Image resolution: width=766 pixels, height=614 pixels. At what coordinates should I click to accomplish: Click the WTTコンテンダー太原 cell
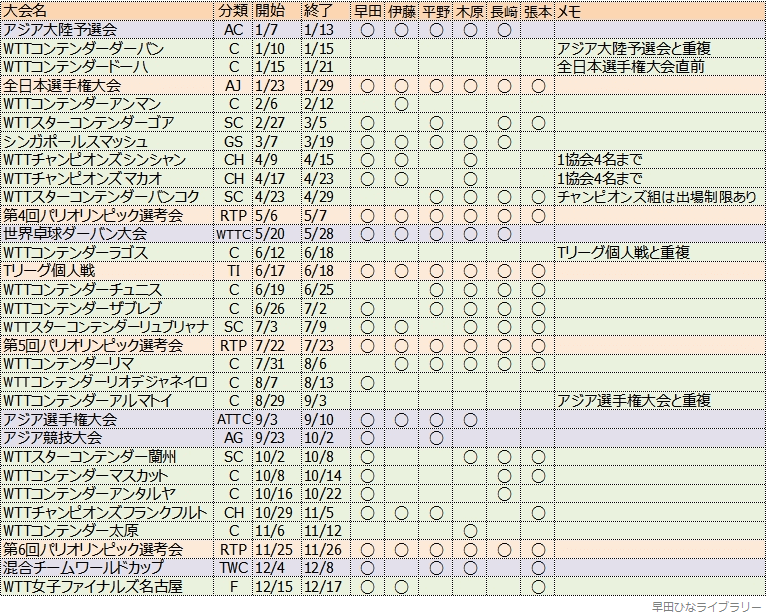point(107,531)
